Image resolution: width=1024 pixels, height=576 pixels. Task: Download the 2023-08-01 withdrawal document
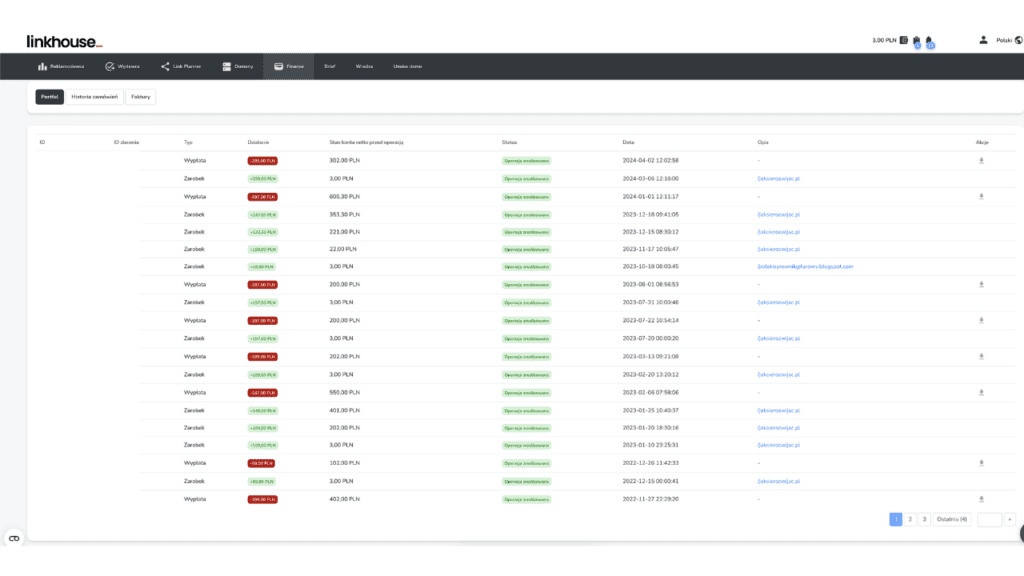[981, 285]
